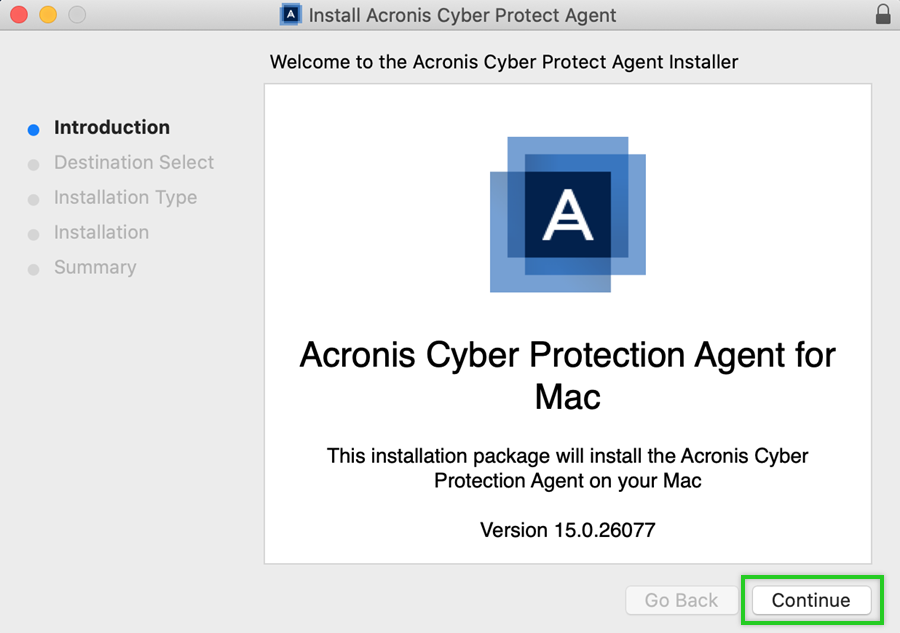Click the large Acronis logo image
Screen dimensions: 900x633
567,214
